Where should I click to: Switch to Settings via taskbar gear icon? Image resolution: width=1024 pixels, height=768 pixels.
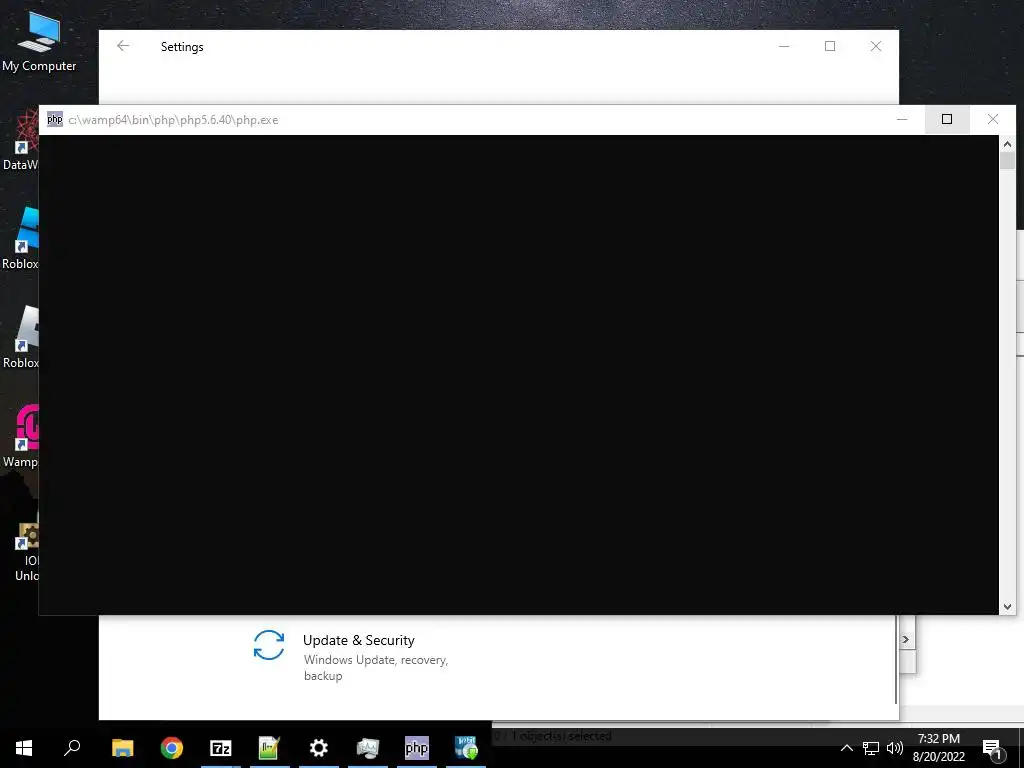[319, 748]
